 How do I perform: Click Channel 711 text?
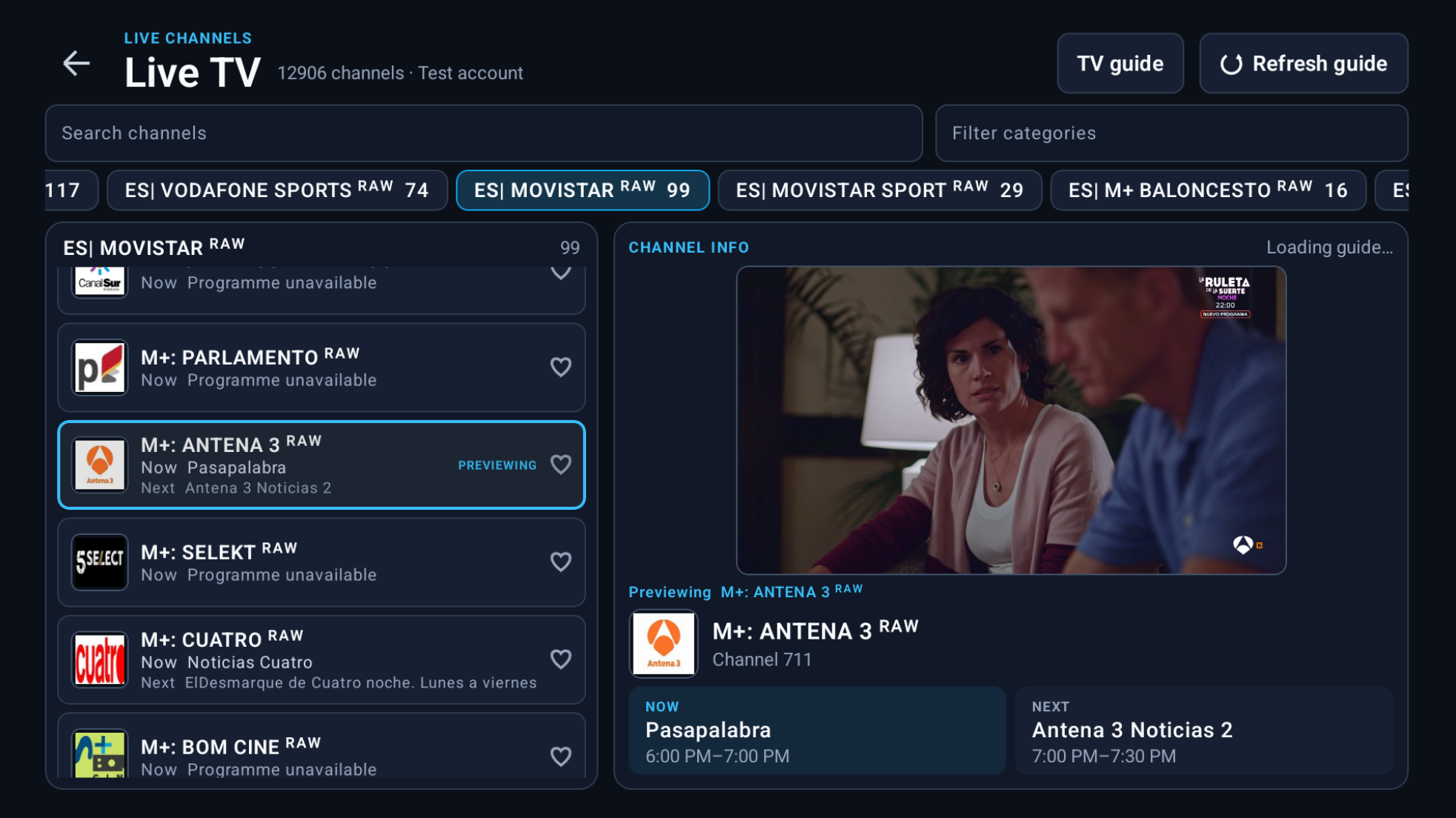762,660
